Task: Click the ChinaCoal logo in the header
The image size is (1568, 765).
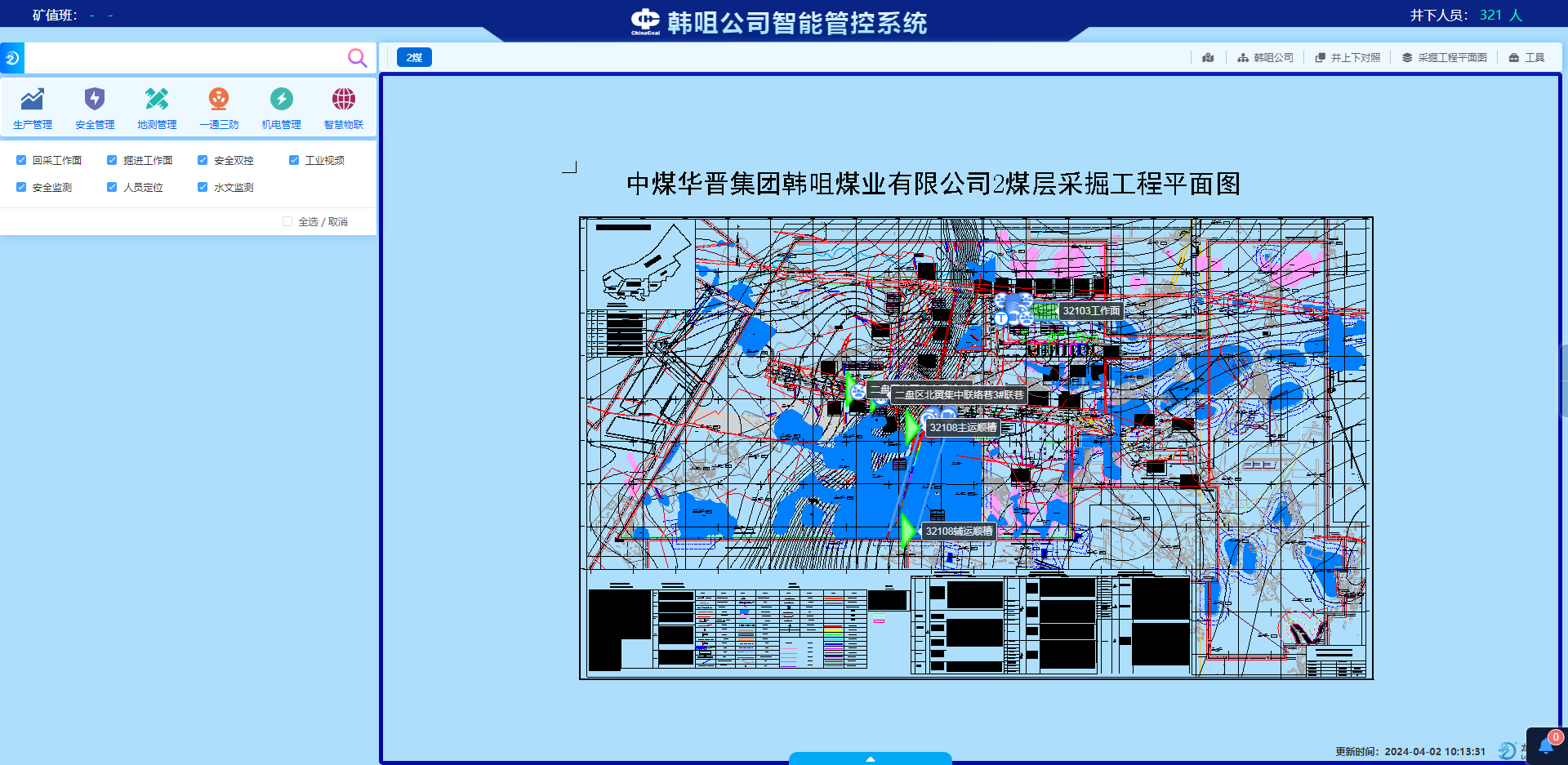Action: pos(645,21)
